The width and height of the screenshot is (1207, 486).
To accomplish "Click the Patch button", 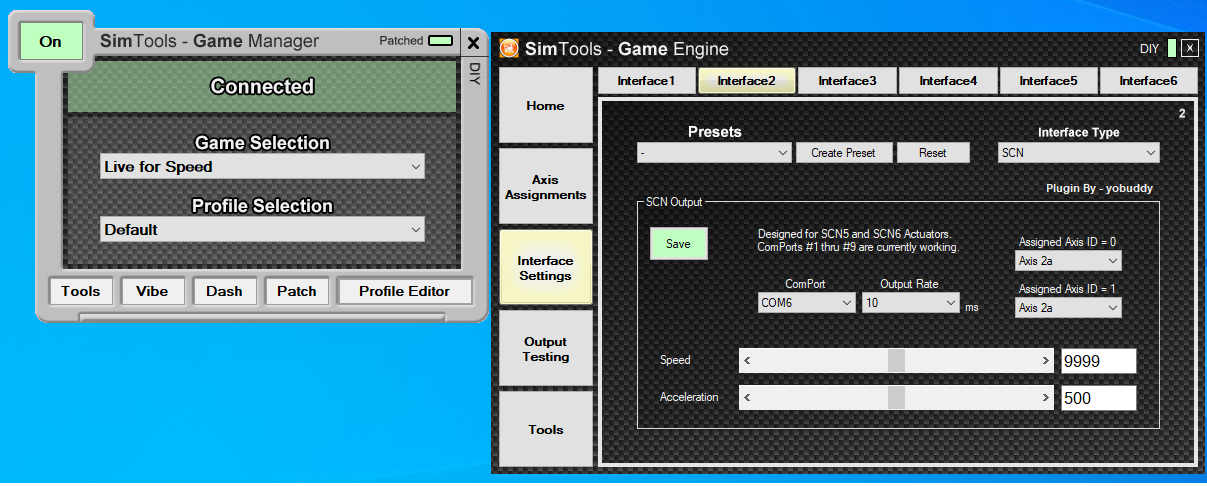I will point(296,291).
